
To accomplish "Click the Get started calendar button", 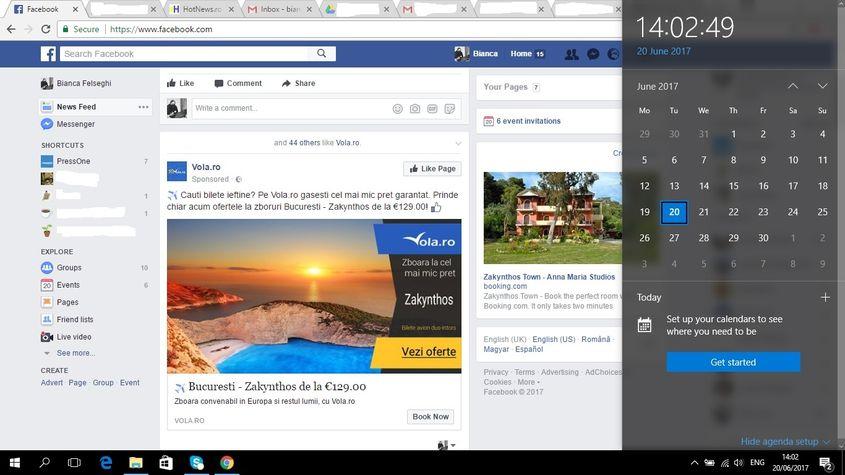I will click(x=733, y=362).
